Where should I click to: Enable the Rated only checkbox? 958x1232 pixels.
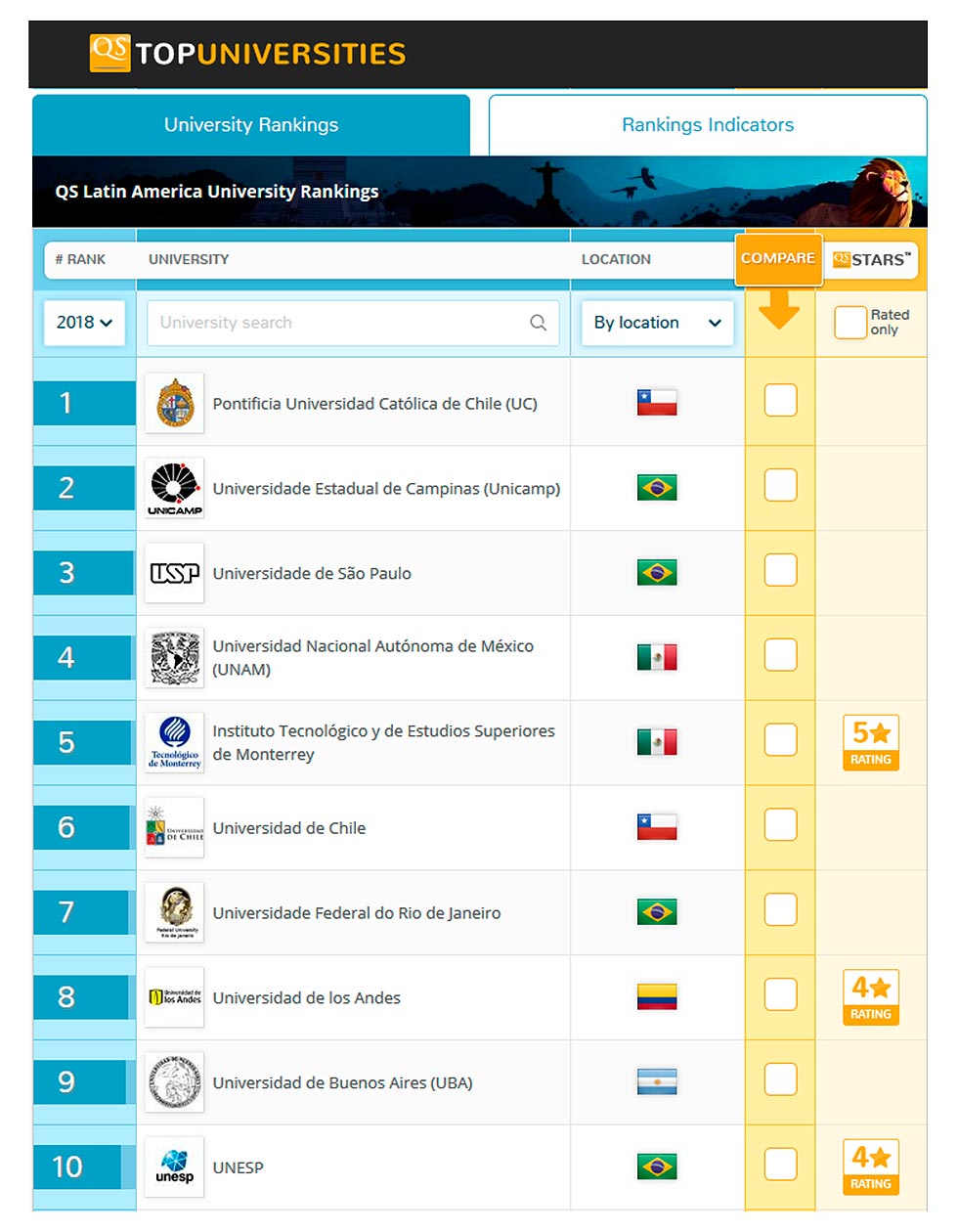point(849,323)
